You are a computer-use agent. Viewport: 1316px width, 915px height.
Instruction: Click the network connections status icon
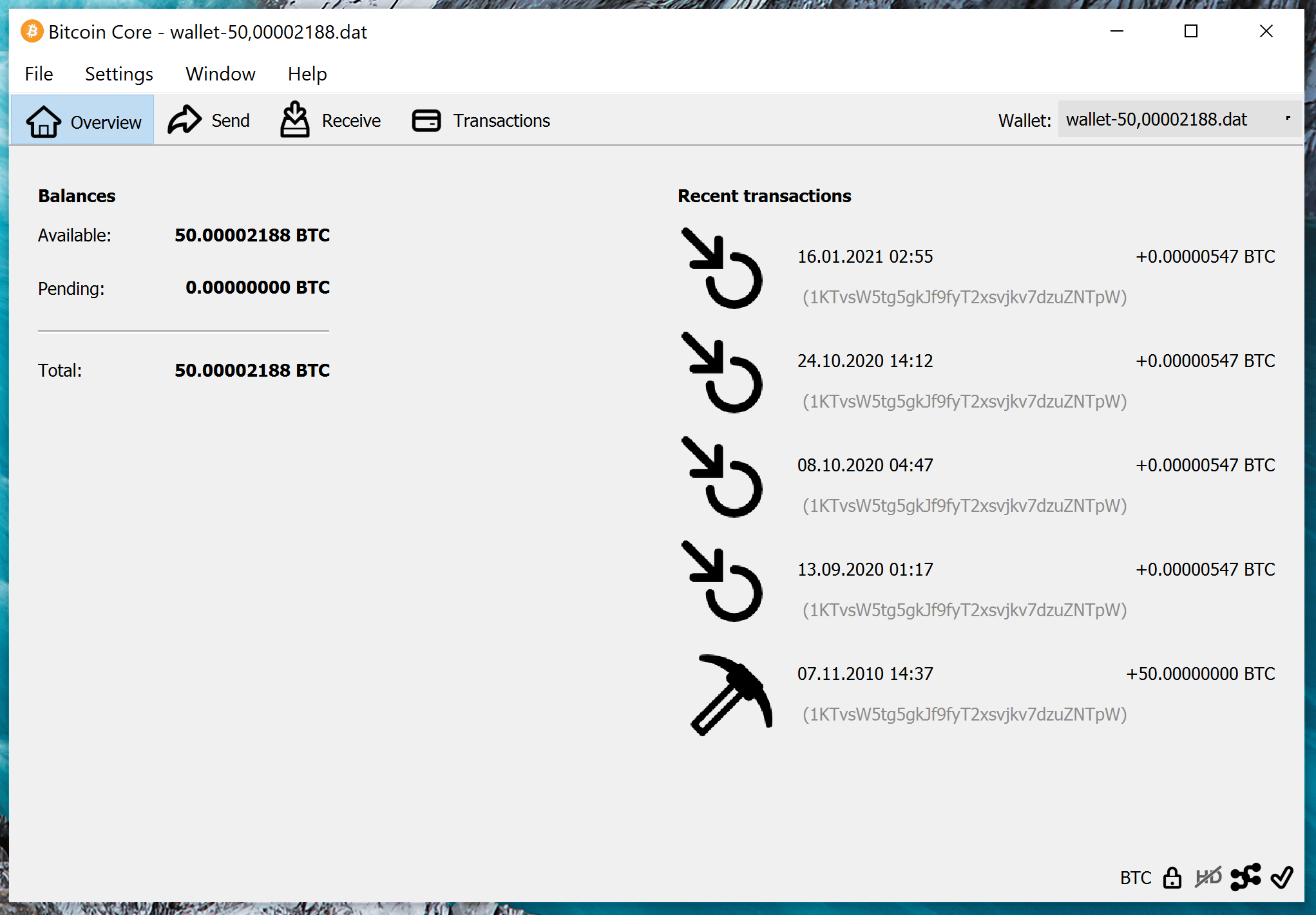click(x=1245, y=877)
